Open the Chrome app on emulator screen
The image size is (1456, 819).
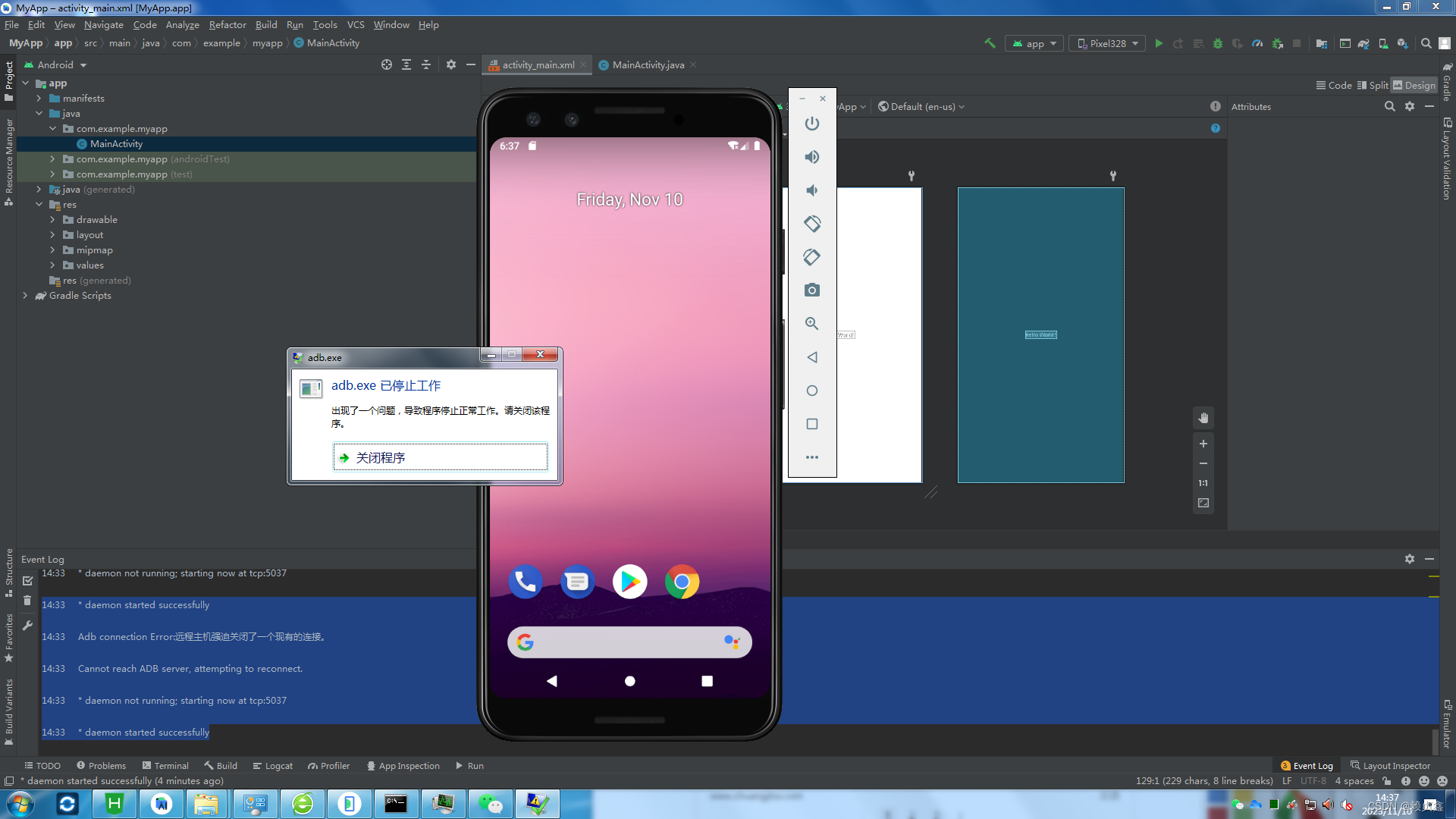pos(682,582)
